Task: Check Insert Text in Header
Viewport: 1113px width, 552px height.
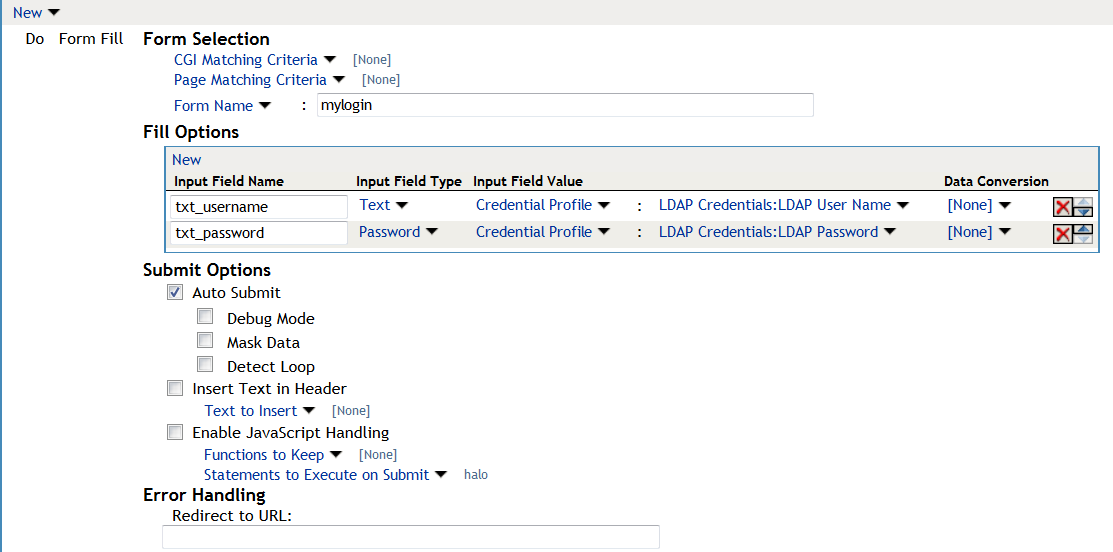Action: click(x=175, y=388)
